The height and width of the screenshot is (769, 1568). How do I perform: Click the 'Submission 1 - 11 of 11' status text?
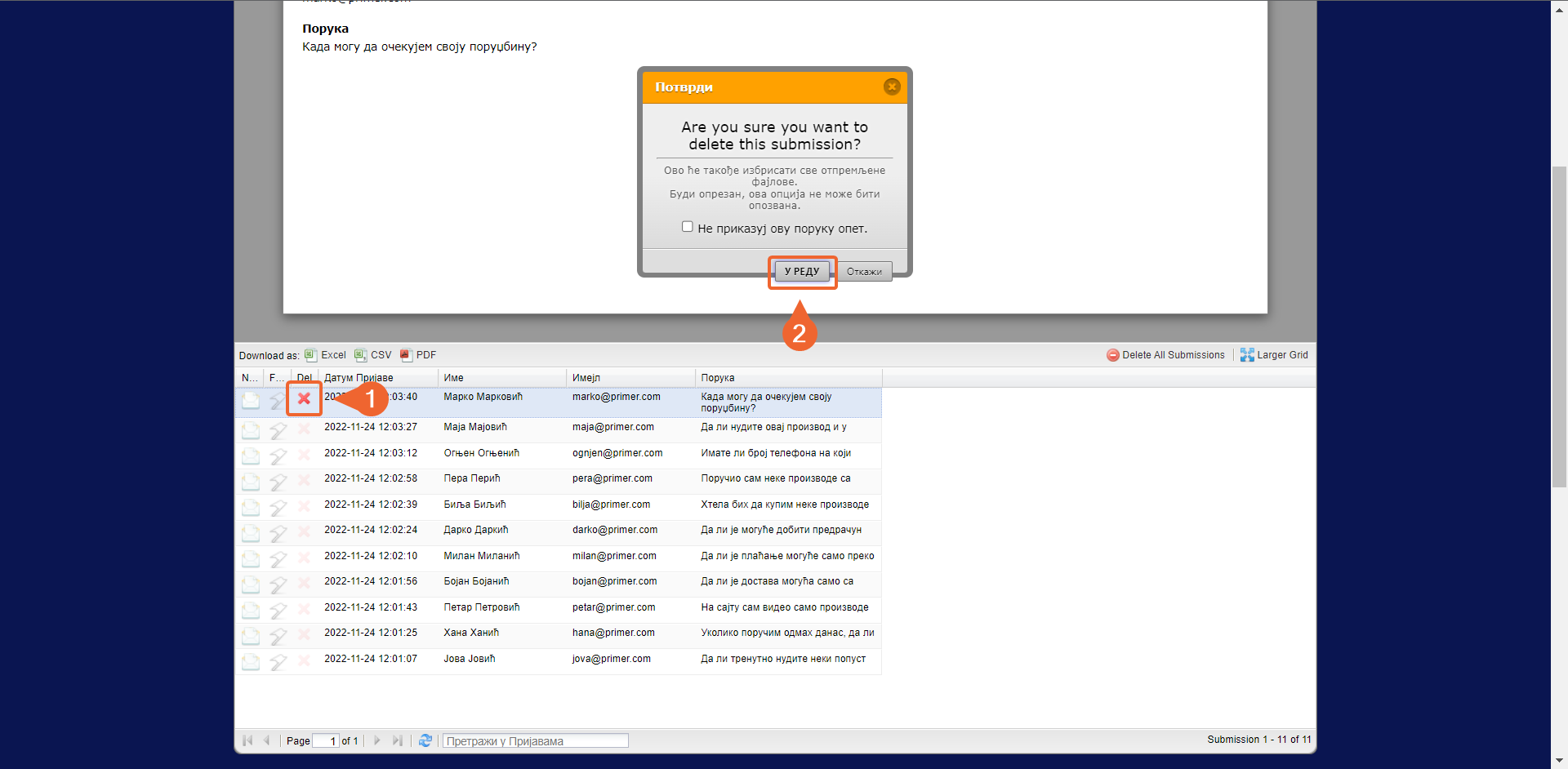1259,740
